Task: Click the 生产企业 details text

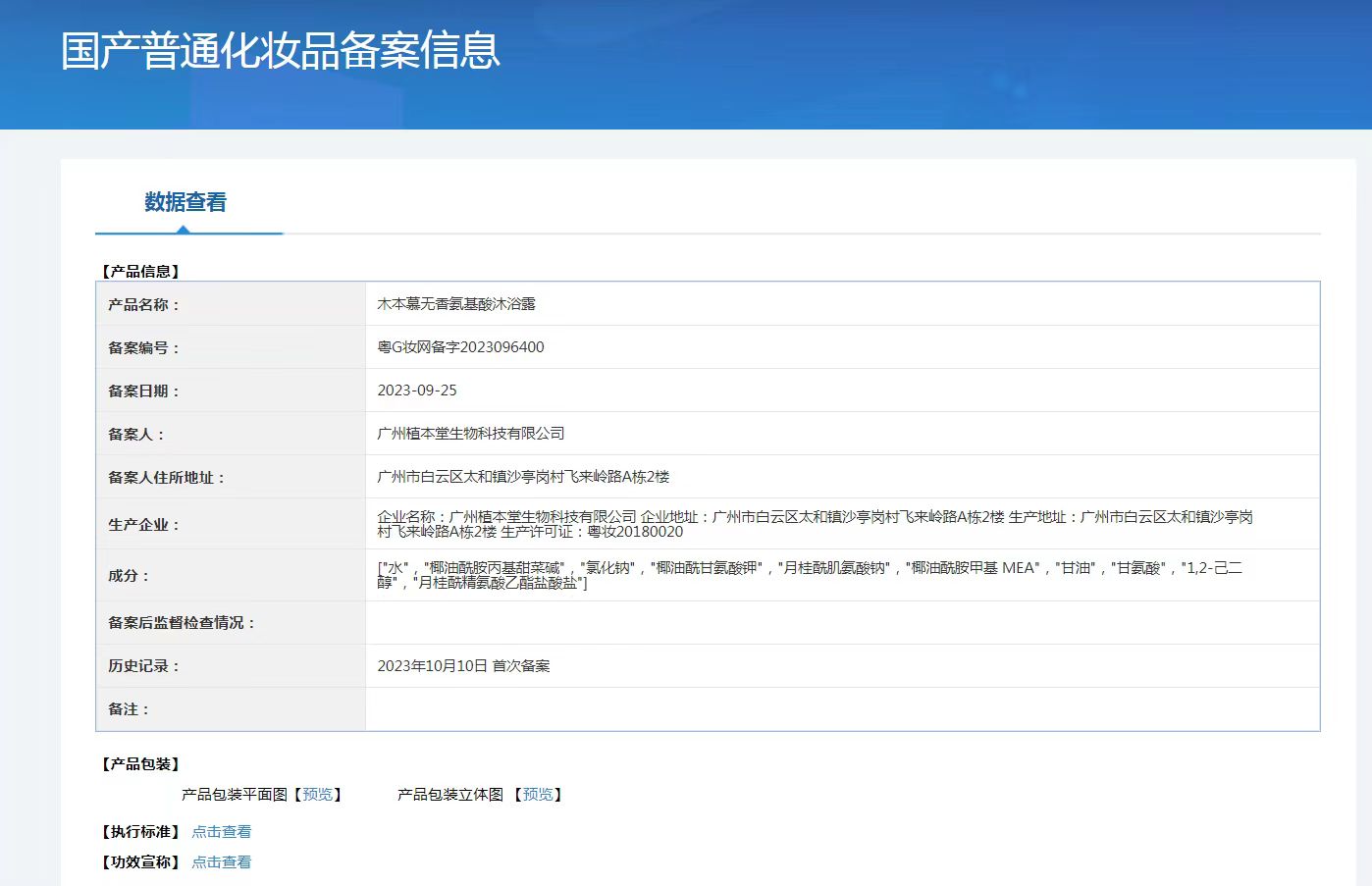Action: pos(816,524)
